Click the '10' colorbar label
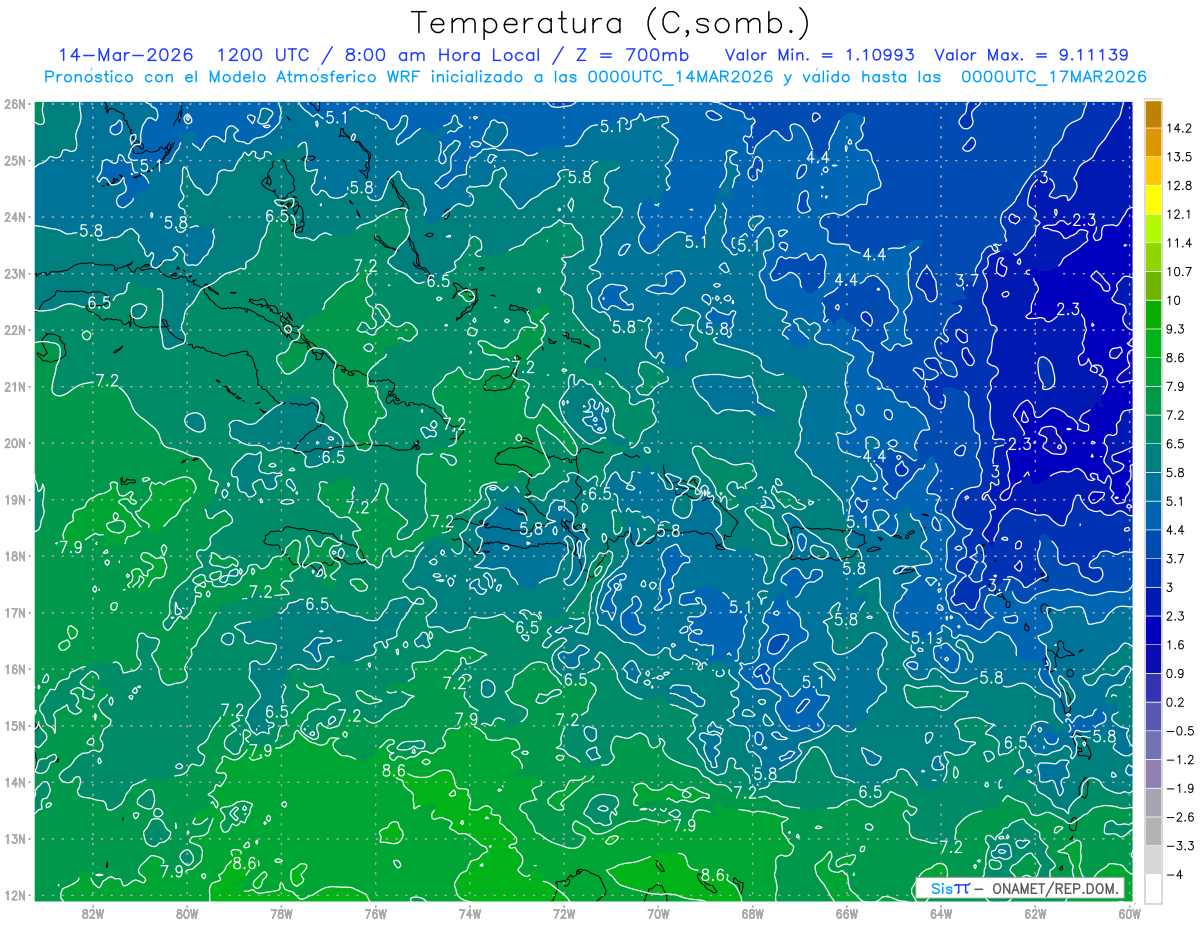This screenshot has height=927, width=1200. click(1173, 300)
